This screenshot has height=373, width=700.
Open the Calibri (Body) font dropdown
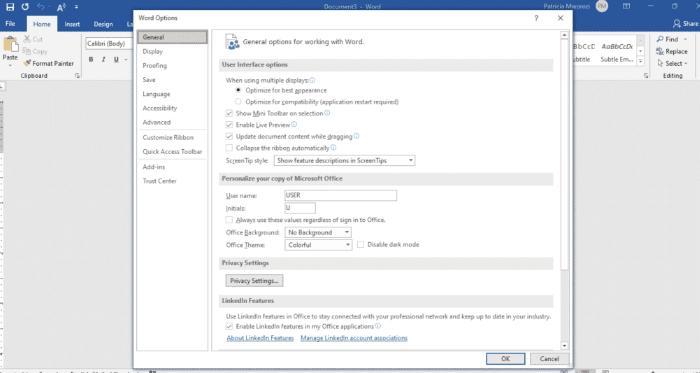point(109,43)
